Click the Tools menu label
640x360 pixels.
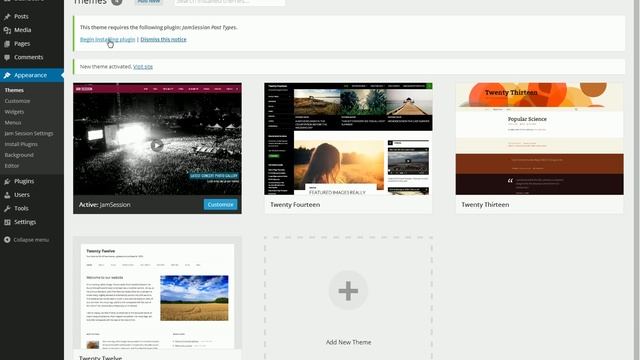(x=21, y=209)
